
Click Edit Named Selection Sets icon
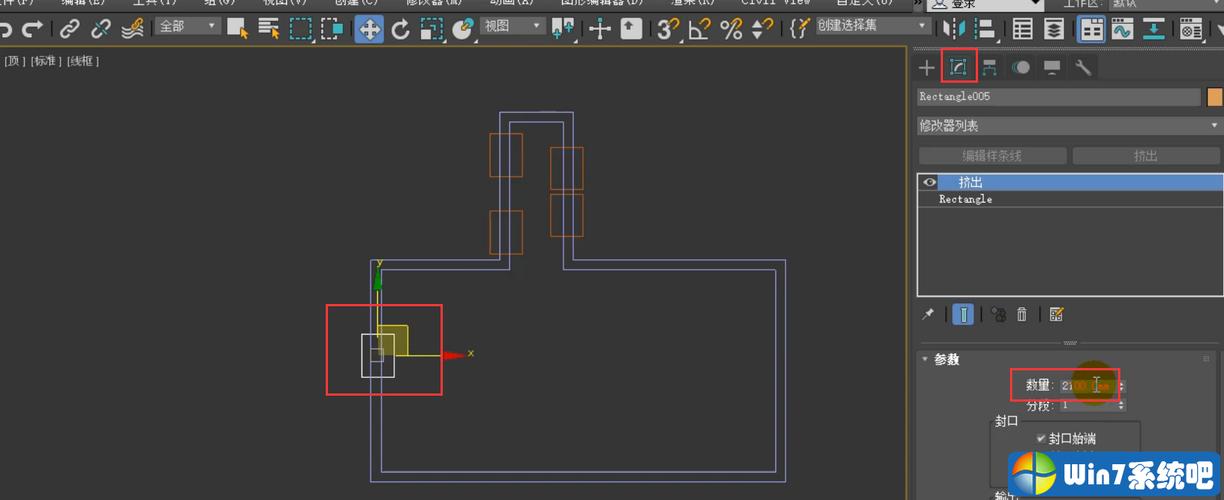[800, 28]
